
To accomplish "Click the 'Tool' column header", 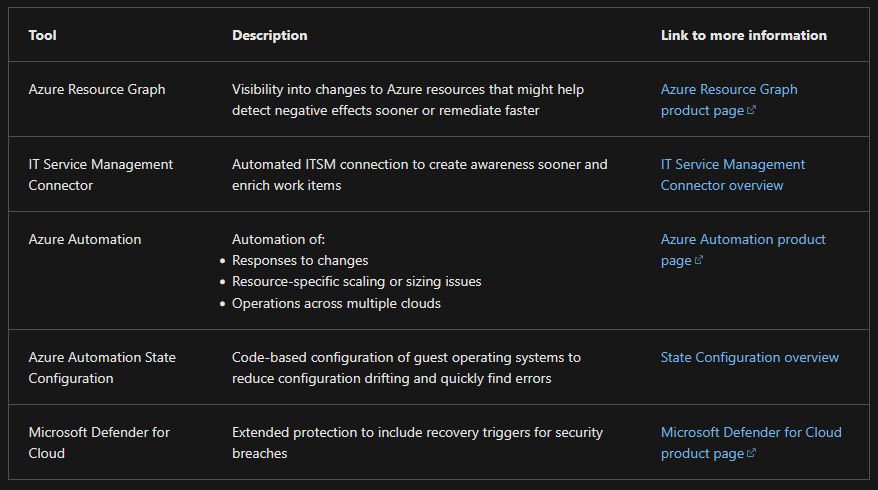I will click(x=43, y=35).
